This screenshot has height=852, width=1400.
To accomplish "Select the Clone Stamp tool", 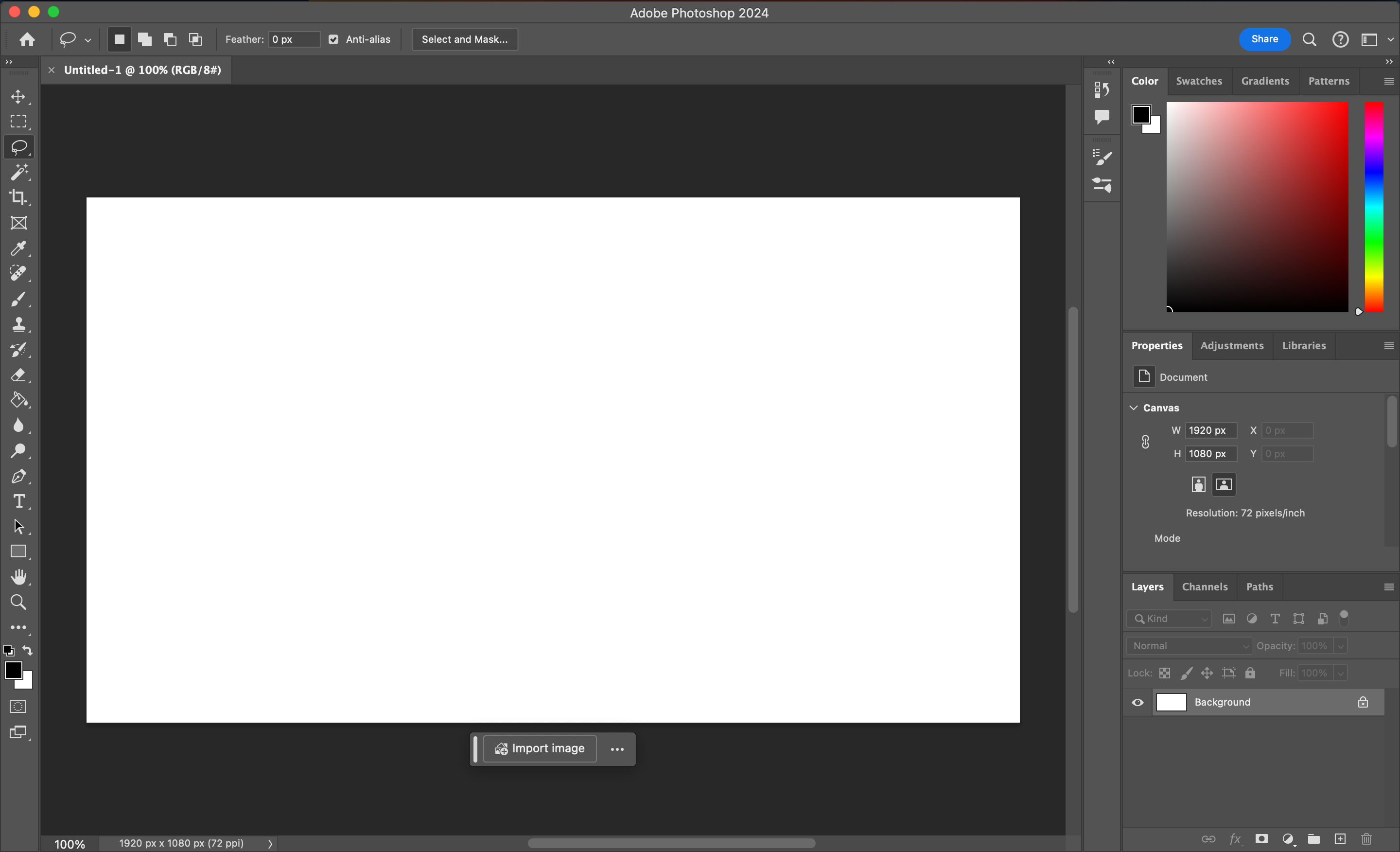I will point(19,324).
